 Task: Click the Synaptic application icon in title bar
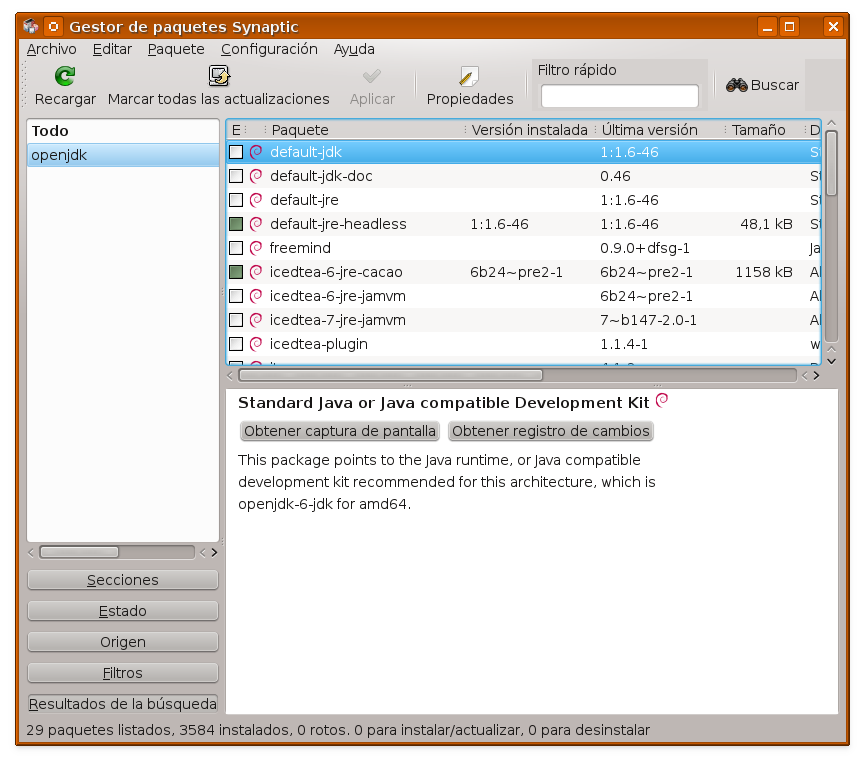(x=31, y=26)
